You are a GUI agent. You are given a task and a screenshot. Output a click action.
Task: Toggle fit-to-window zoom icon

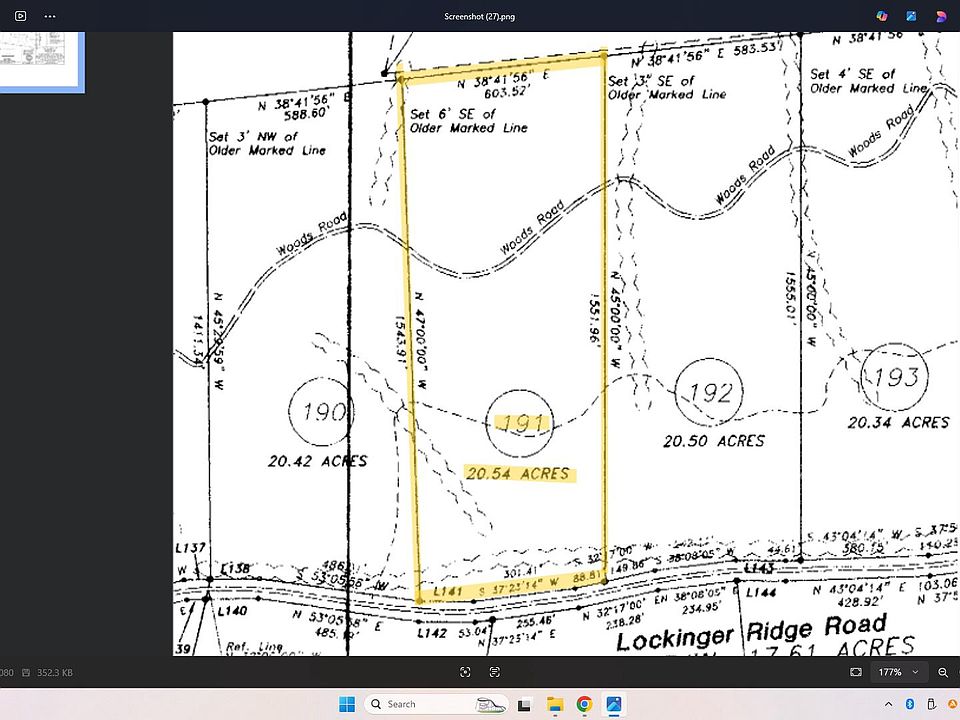(856, 672)
